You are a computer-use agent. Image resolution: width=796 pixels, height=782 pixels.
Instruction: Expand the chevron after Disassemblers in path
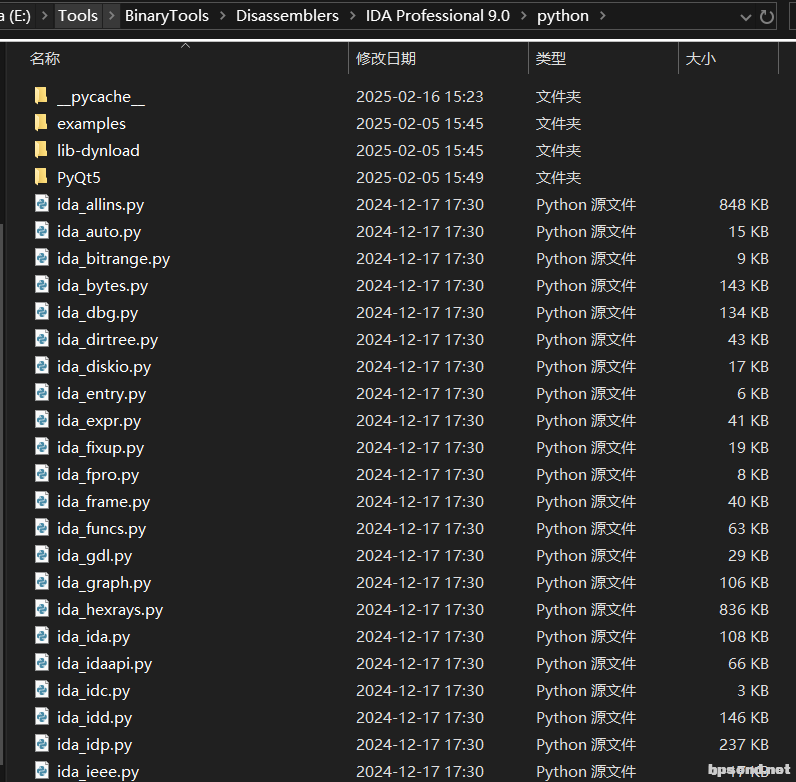[x=352, y=16]
